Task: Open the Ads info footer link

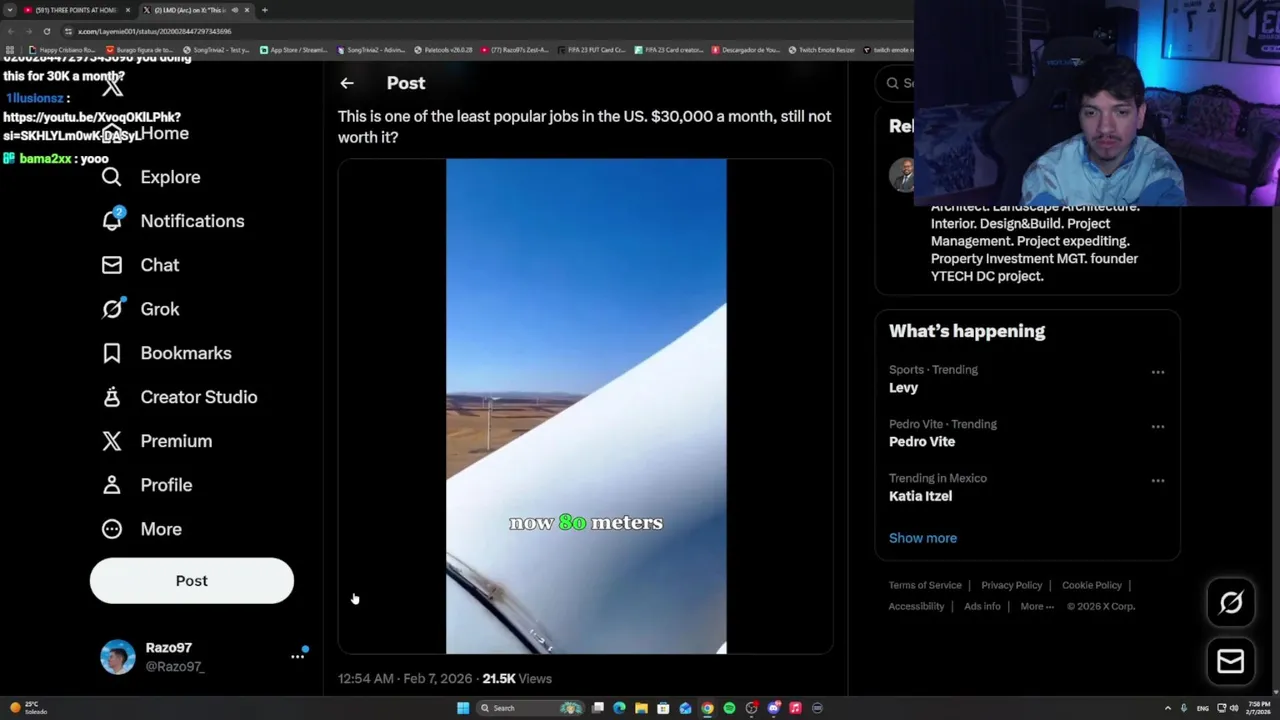Action: (982, 606)
